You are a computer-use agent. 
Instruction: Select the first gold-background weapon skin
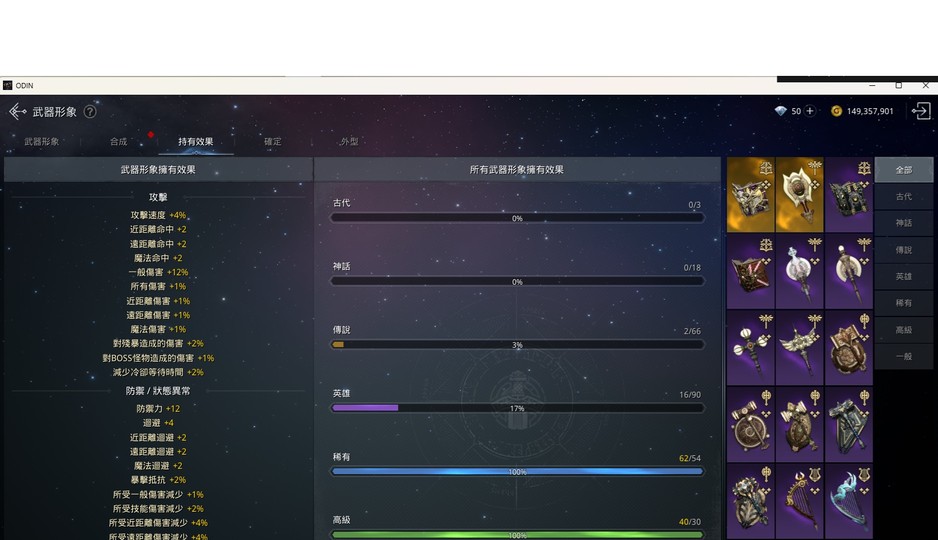(x=750, y=194)
